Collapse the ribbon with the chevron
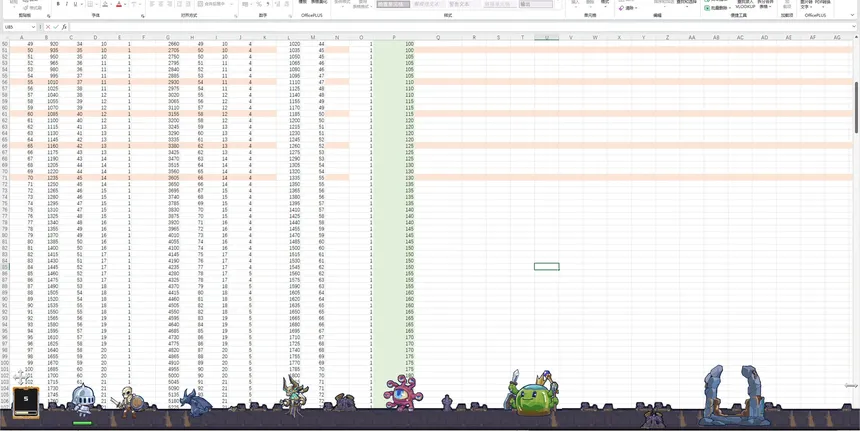Image resolution: width=860 pixels, height=431 pixels. coord(852,15)
